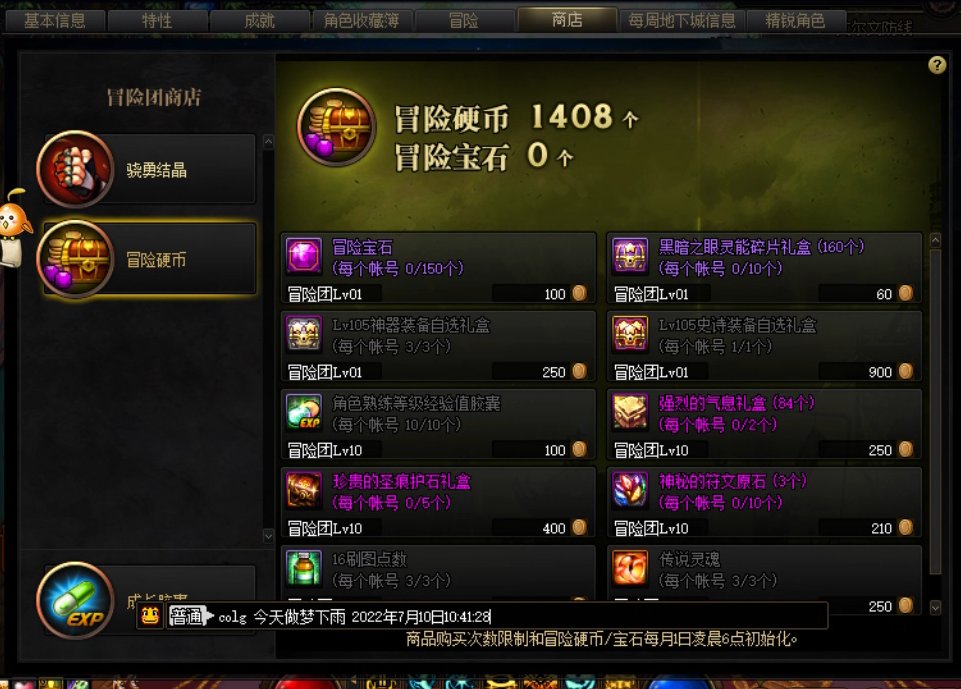The image size is (961, 689).
Task: Select the 角色熟练等级经验值胶囊 EXP icon
Action: [x=304, y=412]
